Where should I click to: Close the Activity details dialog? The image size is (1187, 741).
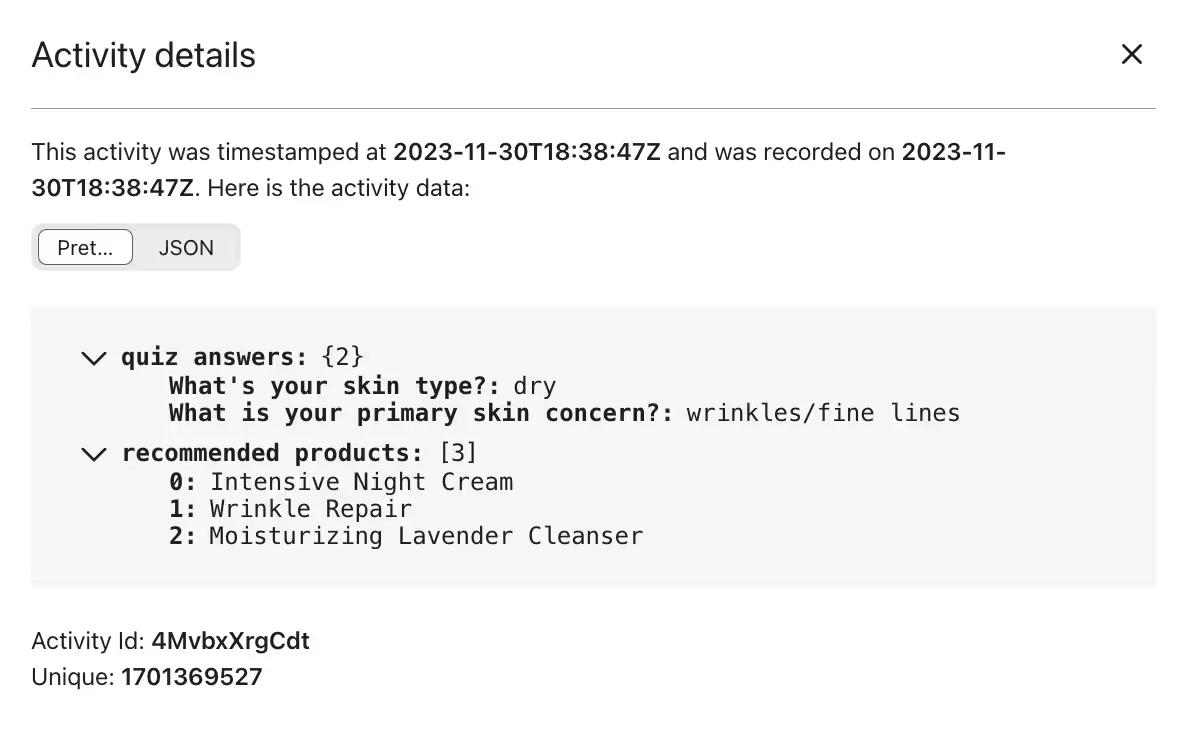1131,54
